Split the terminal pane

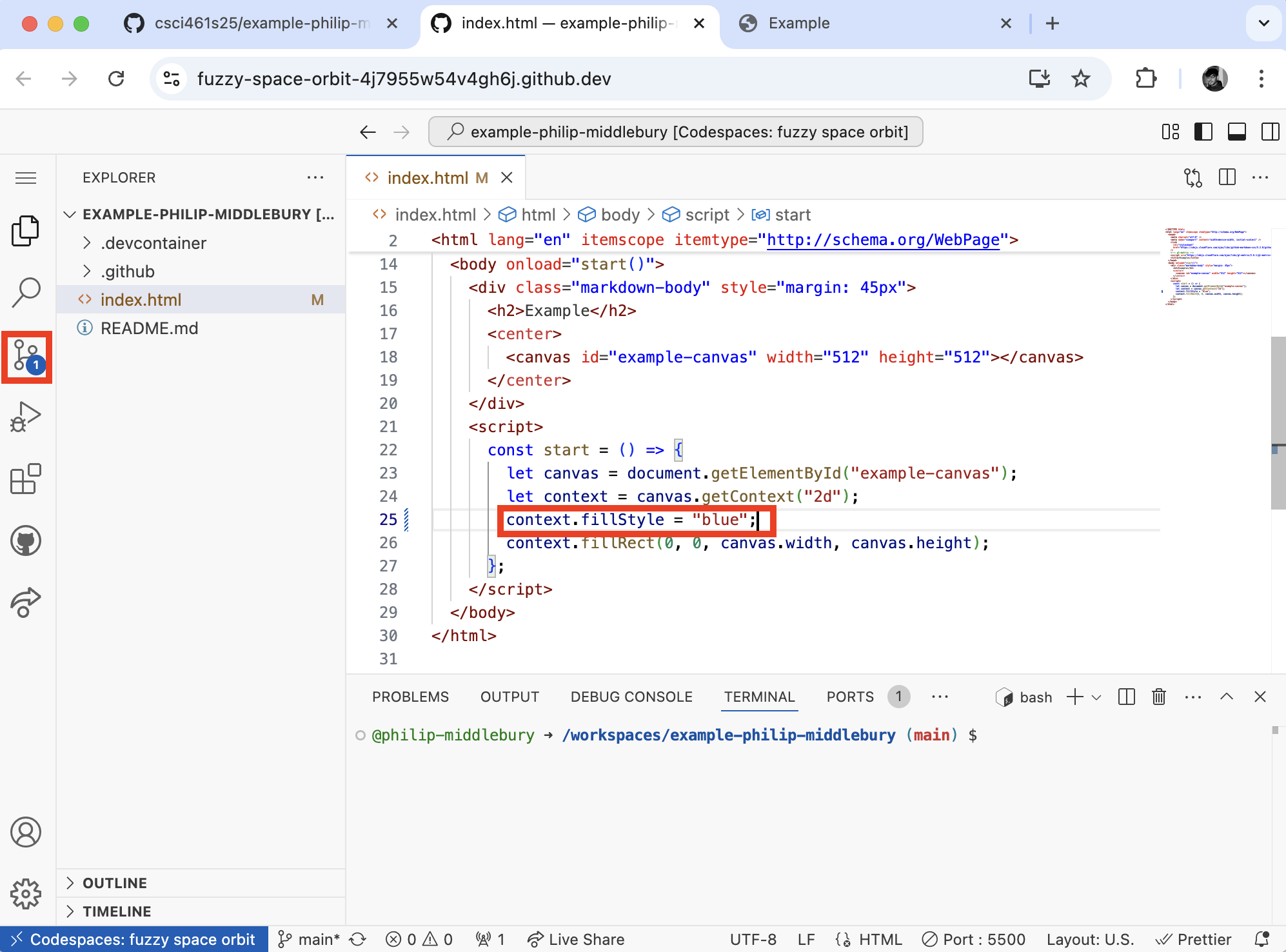tap(1127, 697)
